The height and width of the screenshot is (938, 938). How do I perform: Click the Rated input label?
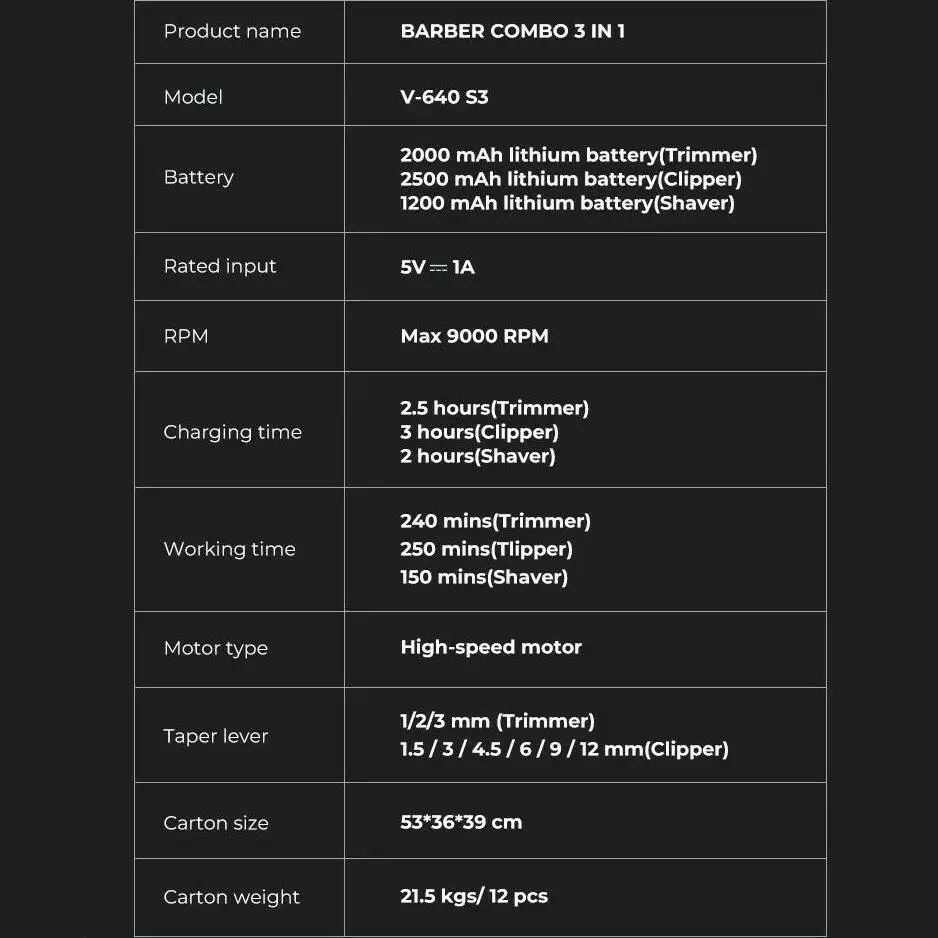(x=220, y=267)
